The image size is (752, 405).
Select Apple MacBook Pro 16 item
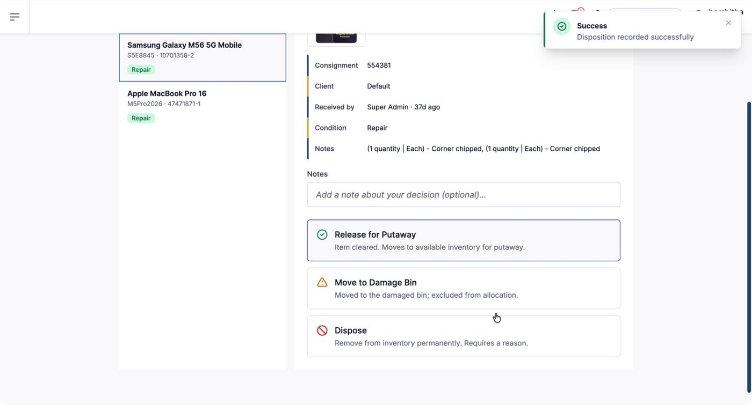tap(202, 106)
